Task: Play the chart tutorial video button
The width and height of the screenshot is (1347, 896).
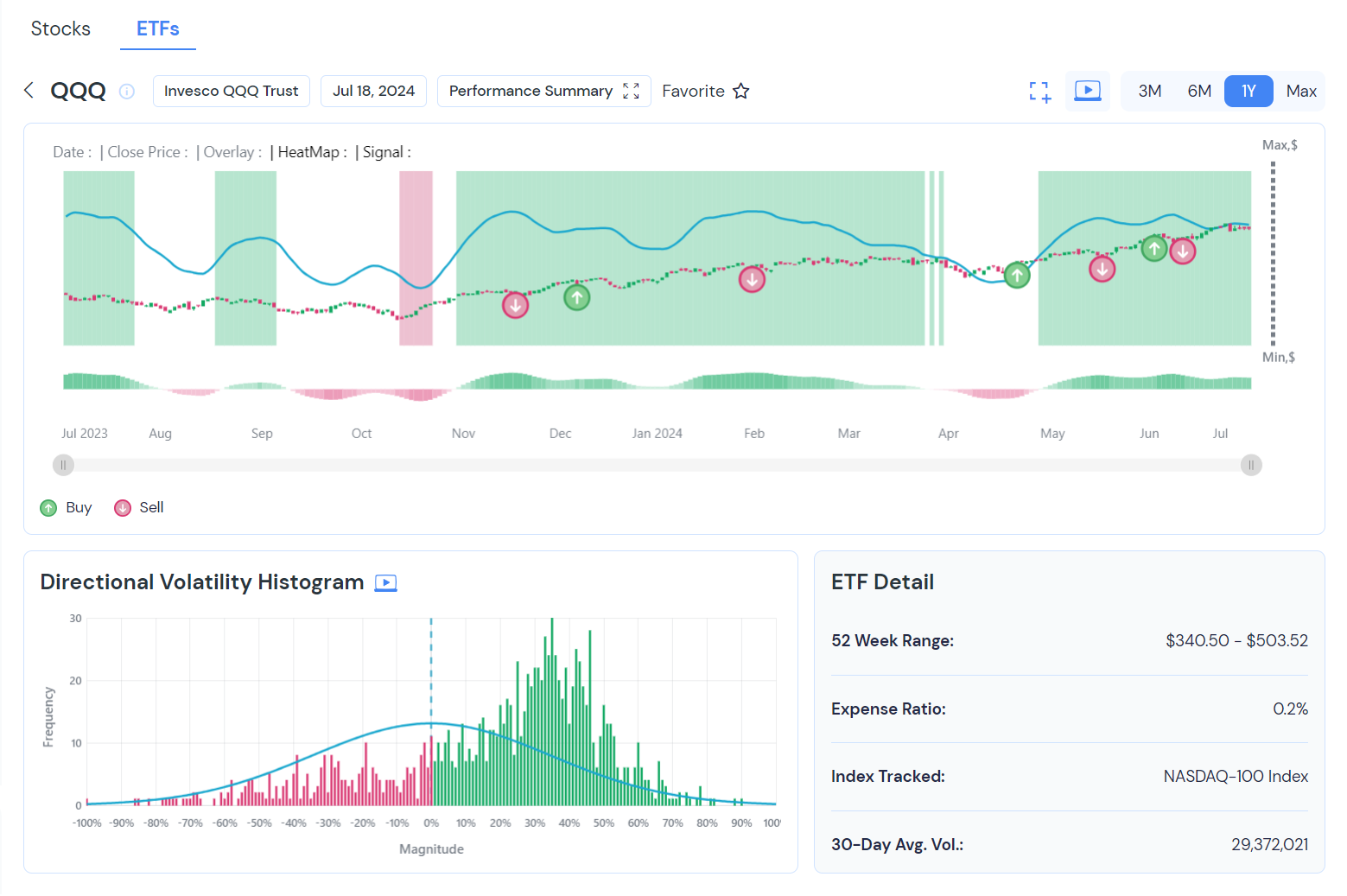Action: [1087, 91]
